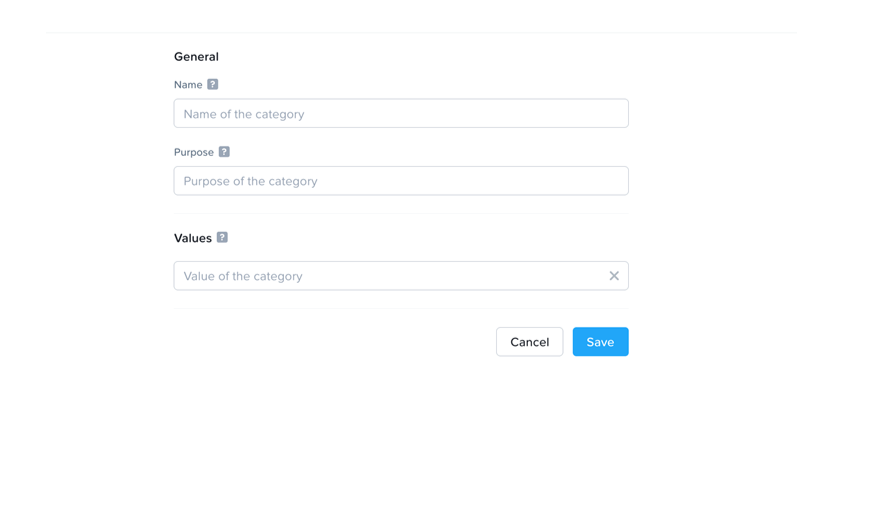Click the Values section heading
The width and height of the screenshot is (873, 512).
(193, 238)
